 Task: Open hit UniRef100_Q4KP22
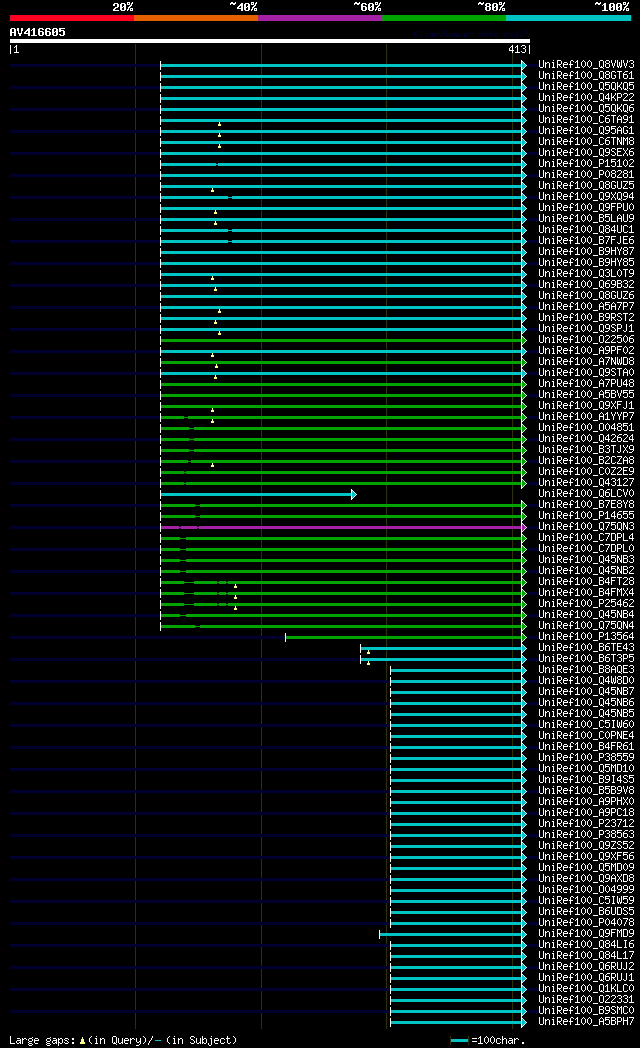tap(586, 98)
